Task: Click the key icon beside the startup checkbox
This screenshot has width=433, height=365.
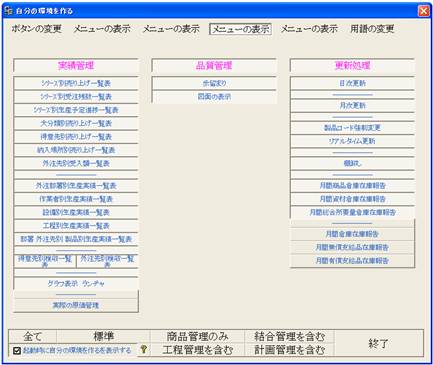Action: click(144, 349)
